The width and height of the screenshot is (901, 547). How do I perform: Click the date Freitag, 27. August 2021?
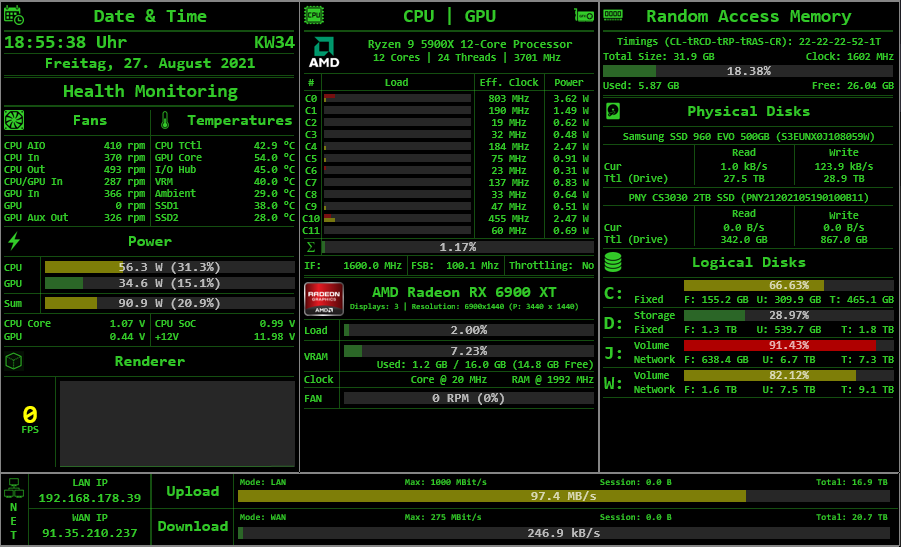tap(149, 63)
